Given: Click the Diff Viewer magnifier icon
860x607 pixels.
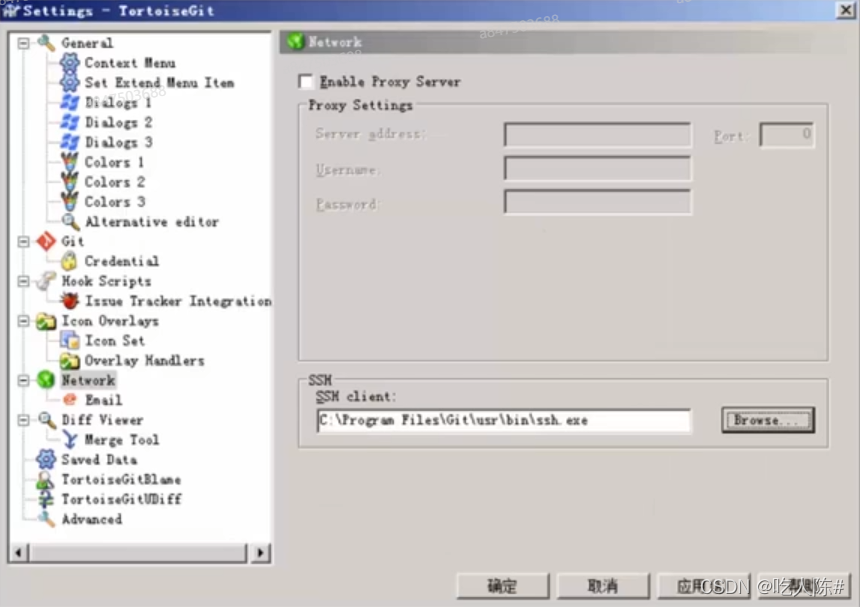Looking at the screenshot, I should point(46,420).
